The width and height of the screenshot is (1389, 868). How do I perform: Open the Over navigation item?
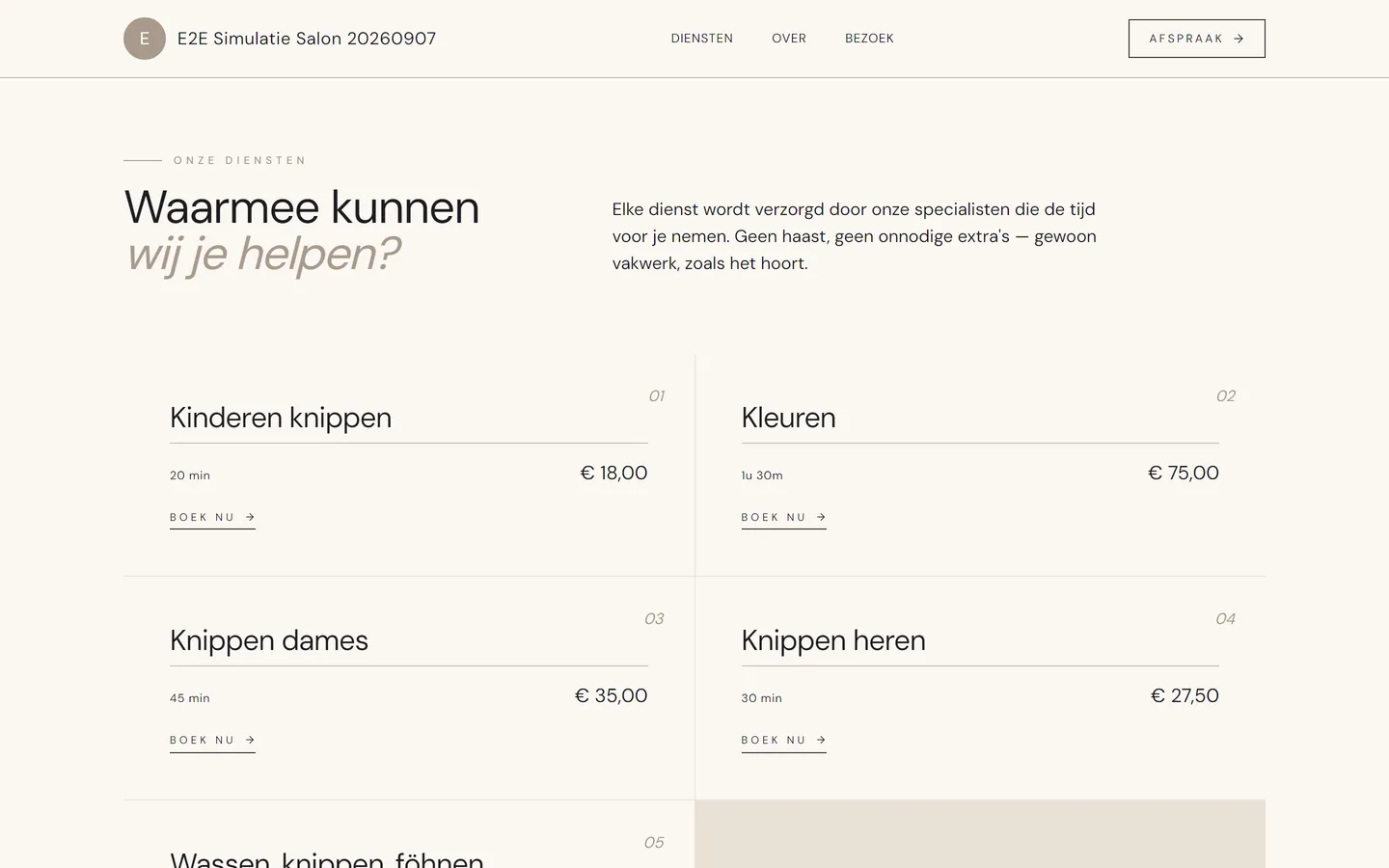[x=789, y=39]
